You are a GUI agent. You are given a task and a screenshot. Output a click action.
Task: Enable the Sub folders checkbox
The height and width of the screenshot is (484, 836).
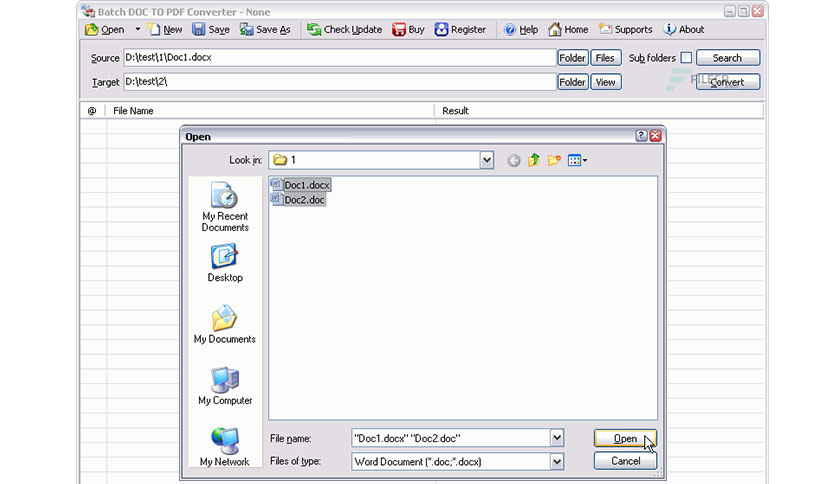tap(686, 58)
